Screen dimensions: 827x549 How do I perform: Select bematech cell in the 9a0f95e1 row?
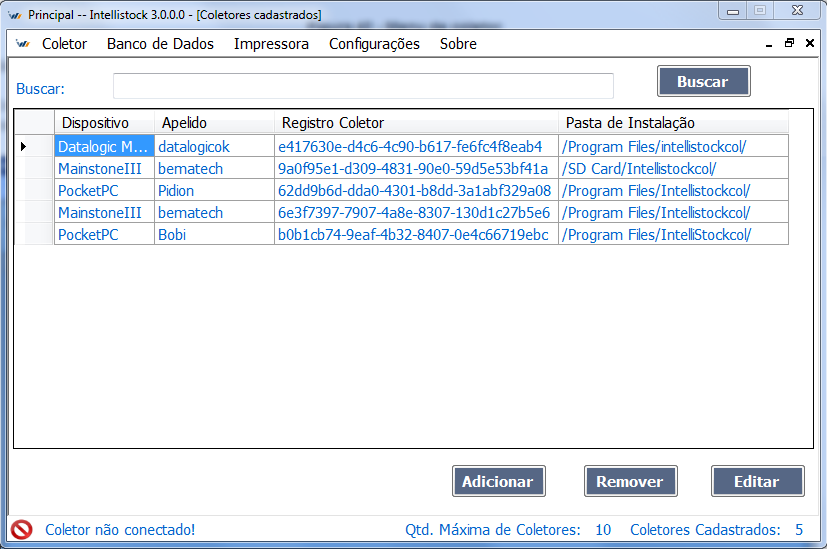pyautogui.click(x=214, y=168)
